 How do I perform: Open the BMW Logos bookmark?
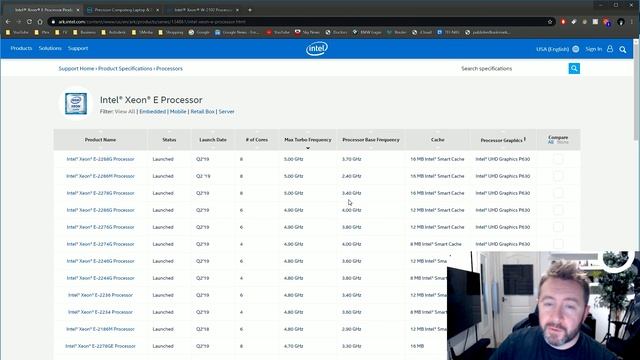point(367,32)
